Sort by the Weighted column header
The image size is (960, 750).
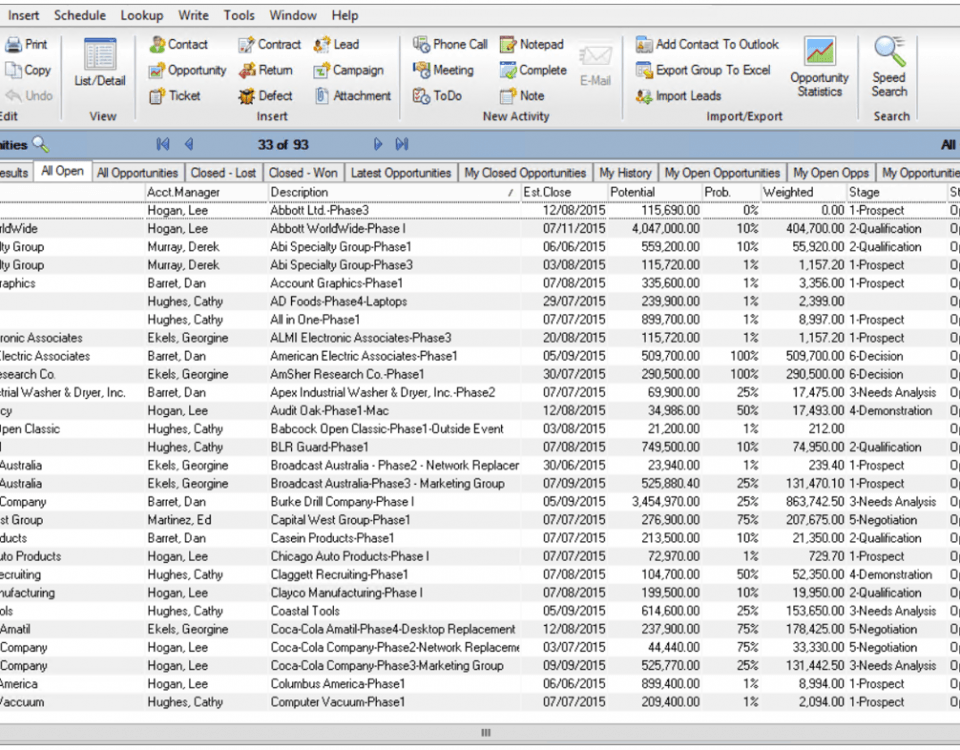[x=803, y=192]
